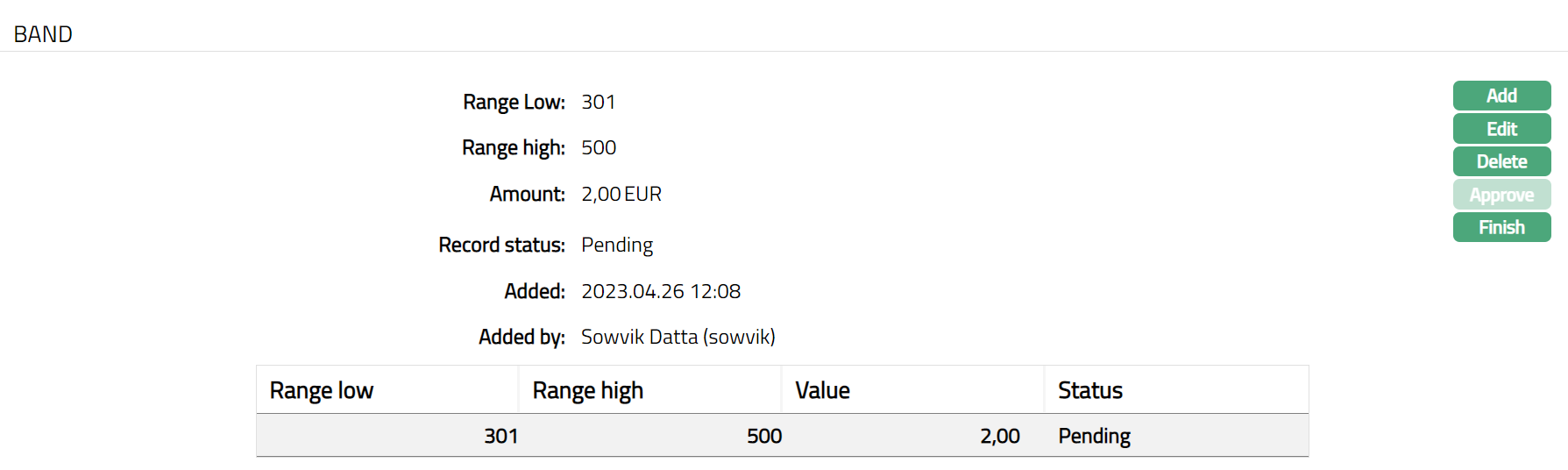The width and height of the screenshot is (1568, 470).
Task: Click the 500 cell in the table row
Action: point(763,436)
